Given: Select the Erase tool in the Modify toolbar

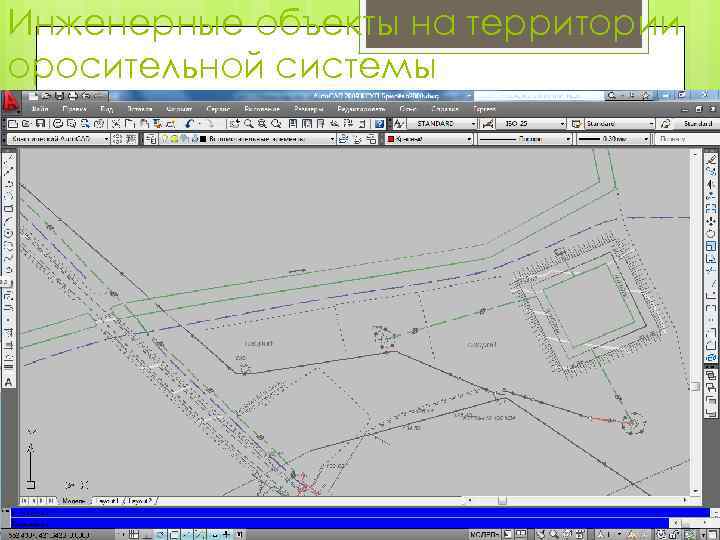Looking at the screenshot, I should tap(711, 159).
